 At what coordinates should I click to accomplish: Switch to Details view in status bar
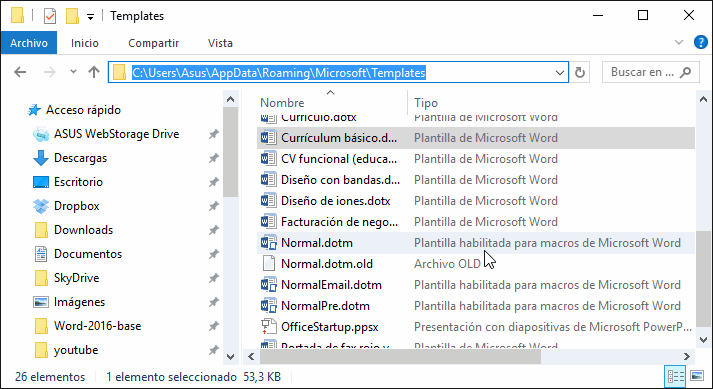pos(676,376)
